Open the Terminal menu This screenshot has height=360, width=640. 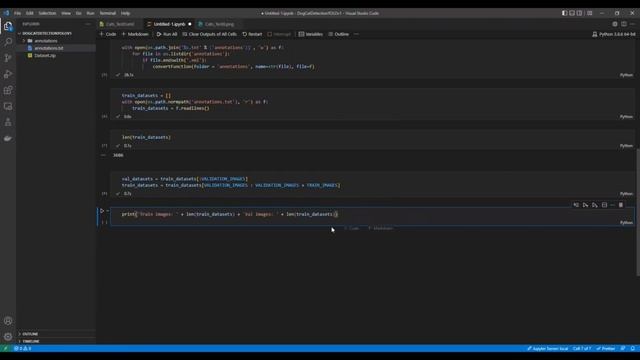[108, 13]
